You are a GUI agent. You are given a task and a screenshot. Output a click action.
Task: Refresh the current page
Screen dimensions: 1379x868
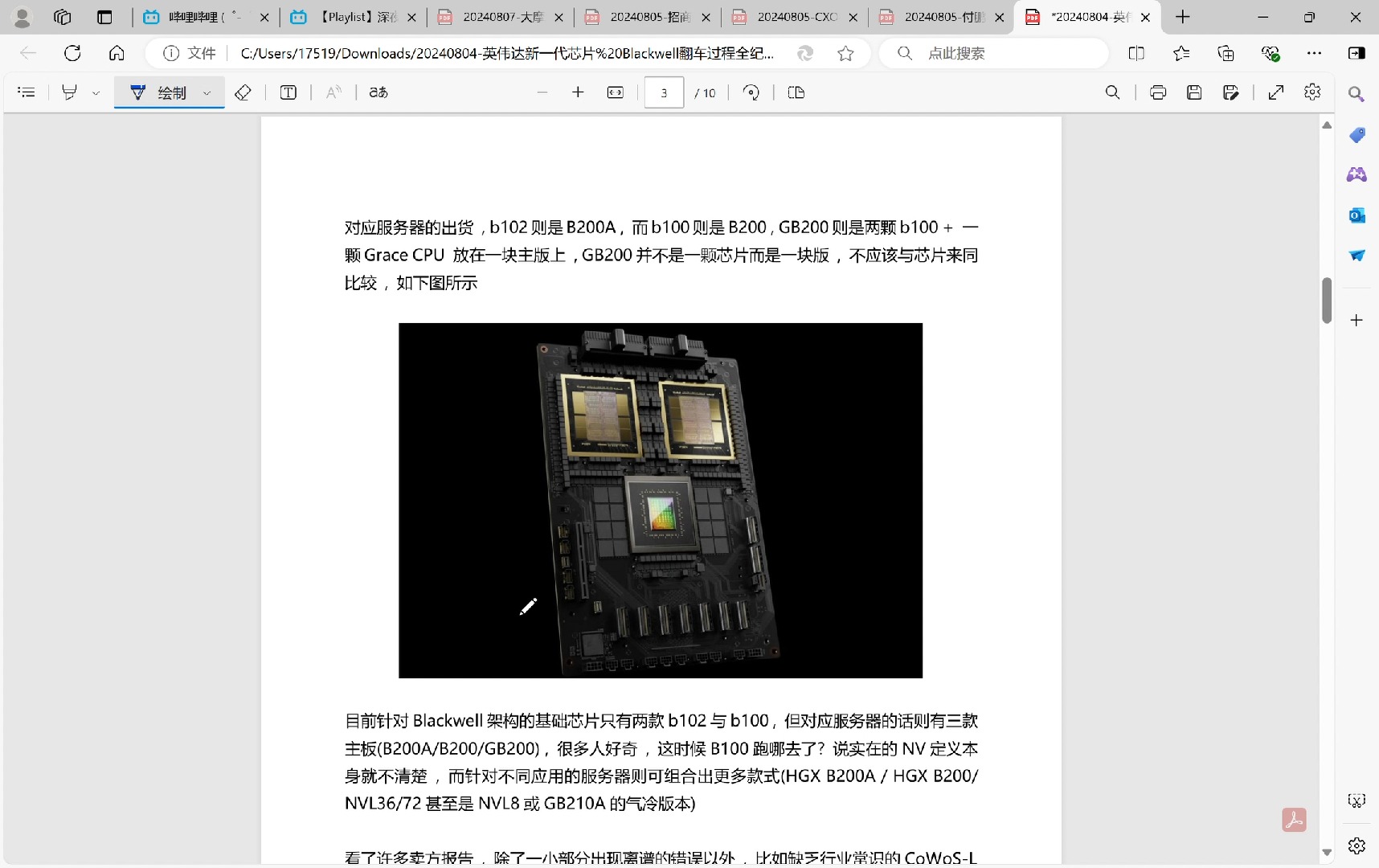[72, 53]
